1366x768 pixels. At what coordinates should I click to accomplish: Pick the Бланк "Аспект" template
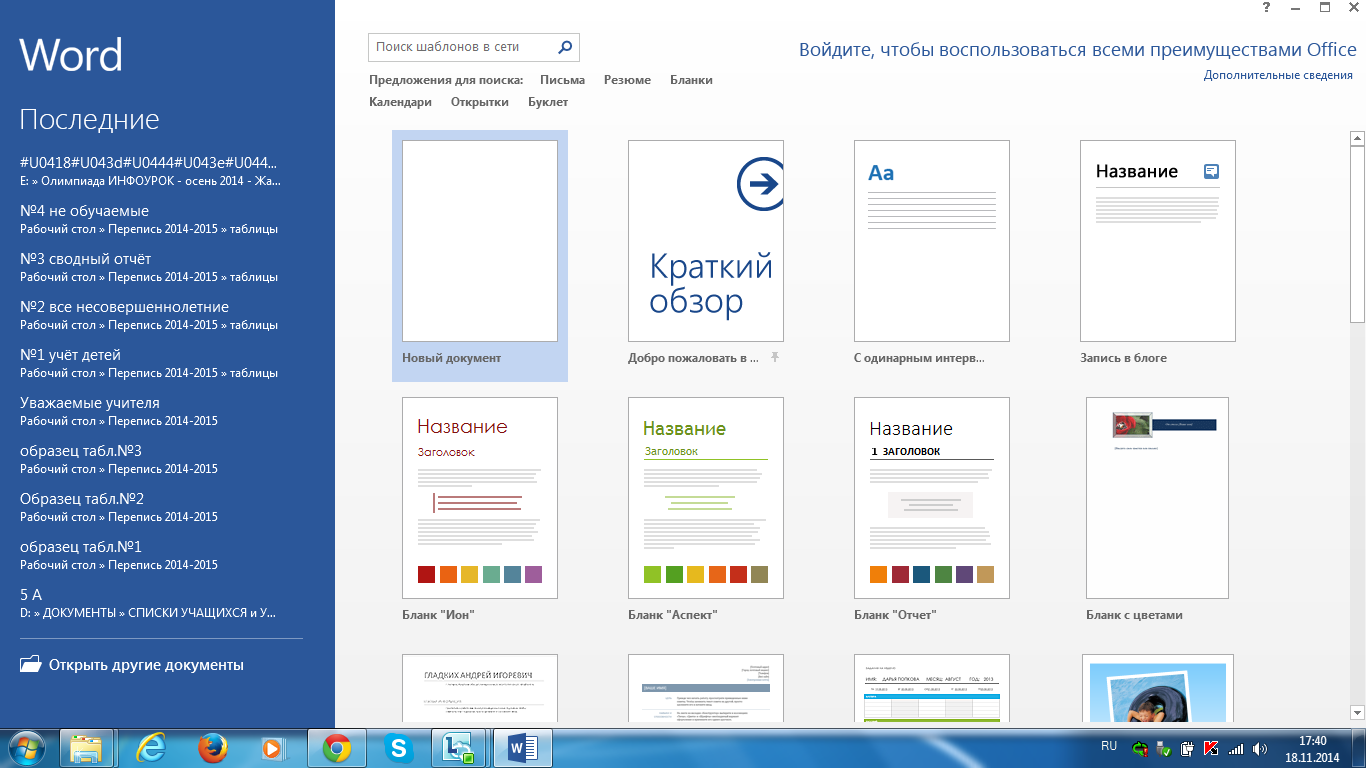[x=706, y=498]
